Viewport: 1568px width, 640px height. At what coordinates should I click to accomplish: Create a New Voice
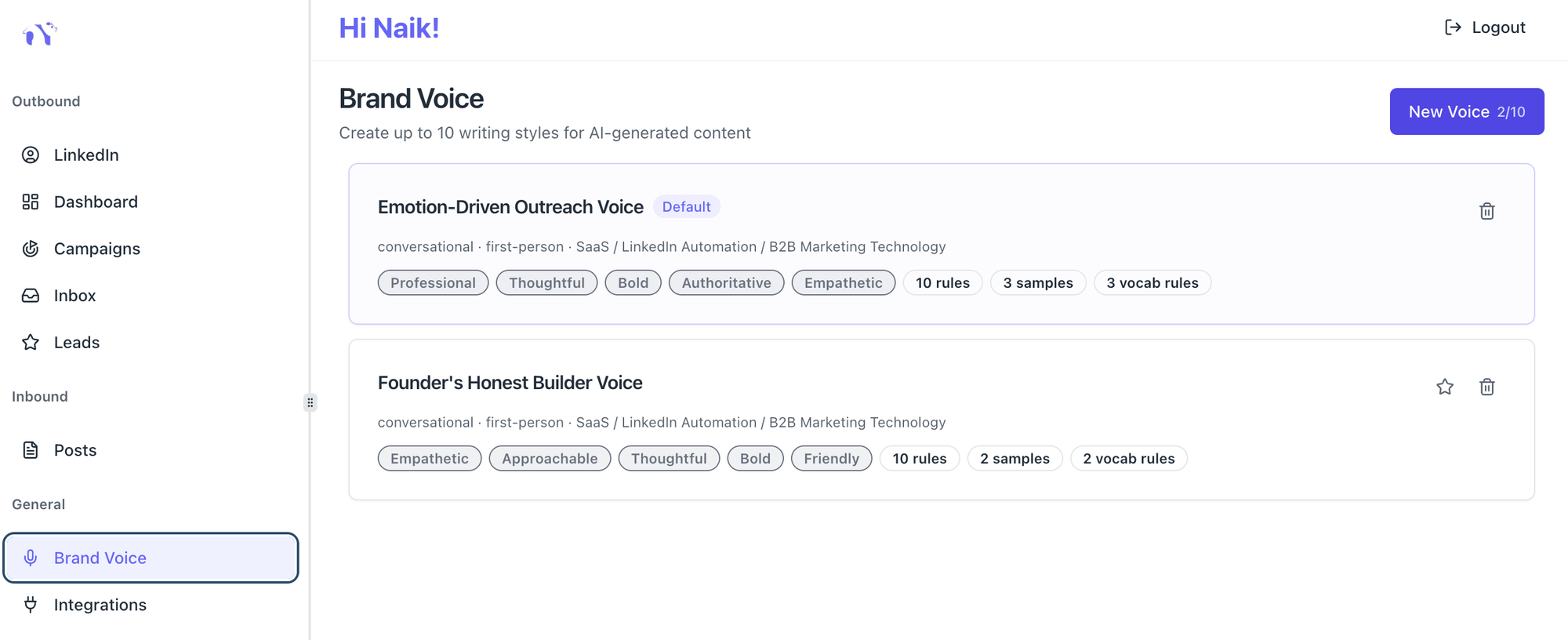coord(1466,111)
